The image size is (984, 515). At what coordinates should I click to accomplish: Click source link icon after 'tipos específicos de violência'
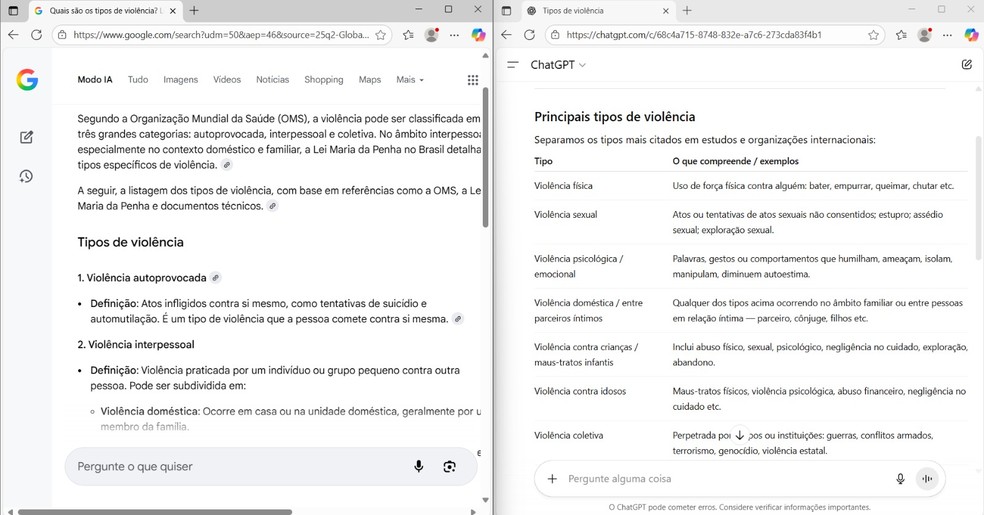pyautogui.click(x=227, y=165)
